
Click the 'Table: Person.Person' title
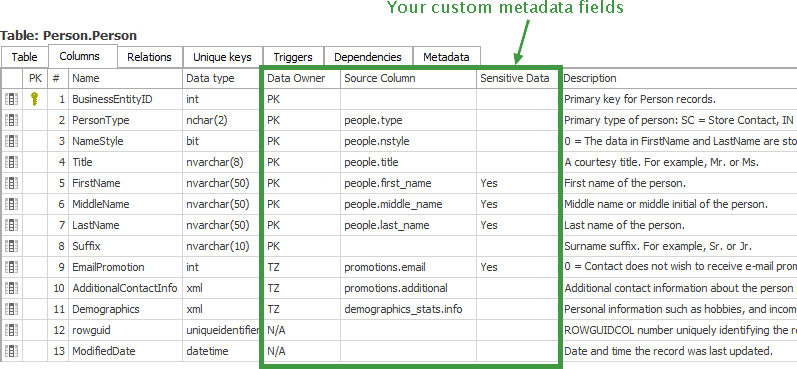(x=69, y=36)
